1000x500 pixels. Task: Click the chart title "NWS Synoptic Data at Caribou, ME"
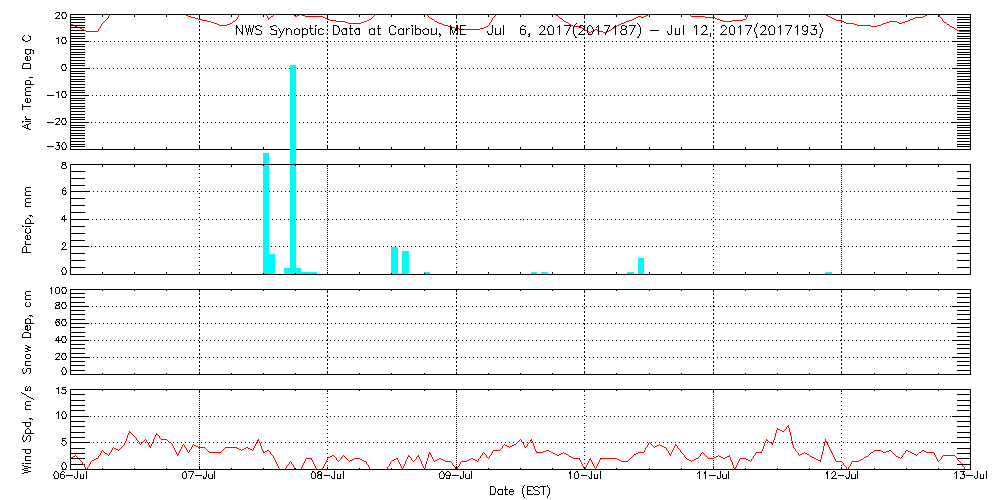coord(350,30)
